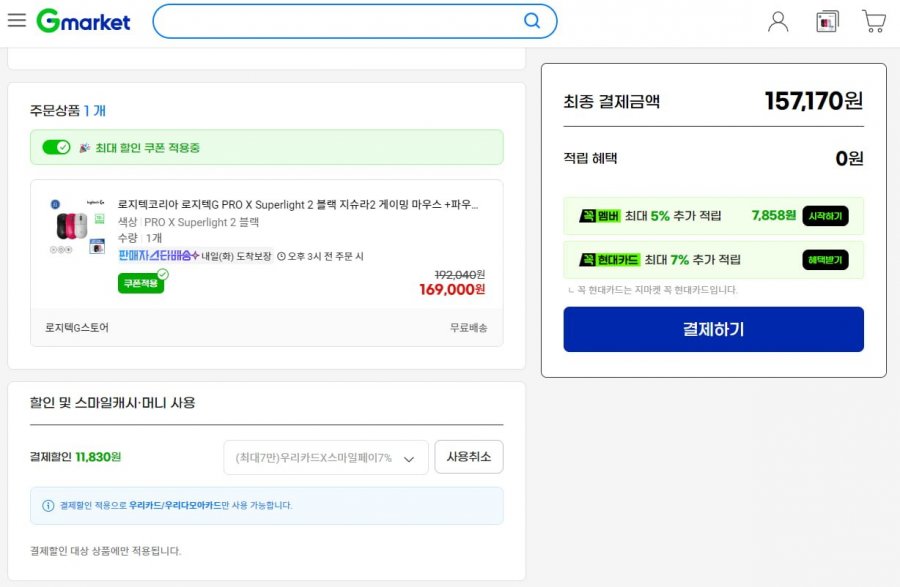Click the Logitech mouse product thumbnail
900x587 pixels.
(76, 226)
